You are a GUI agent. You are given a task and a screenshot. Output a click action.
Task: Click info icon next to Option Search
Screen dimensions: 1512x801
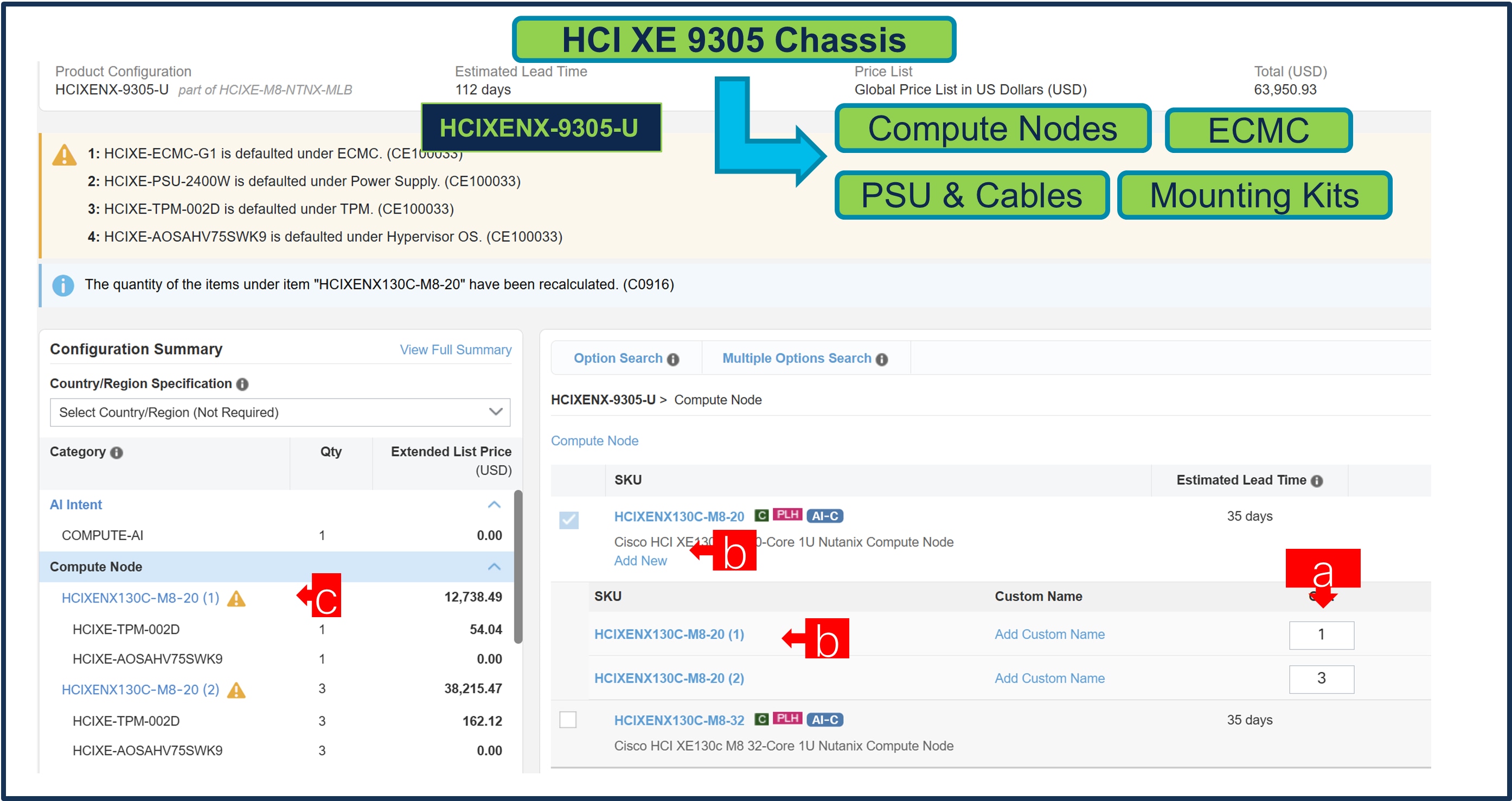click(673, 359)
